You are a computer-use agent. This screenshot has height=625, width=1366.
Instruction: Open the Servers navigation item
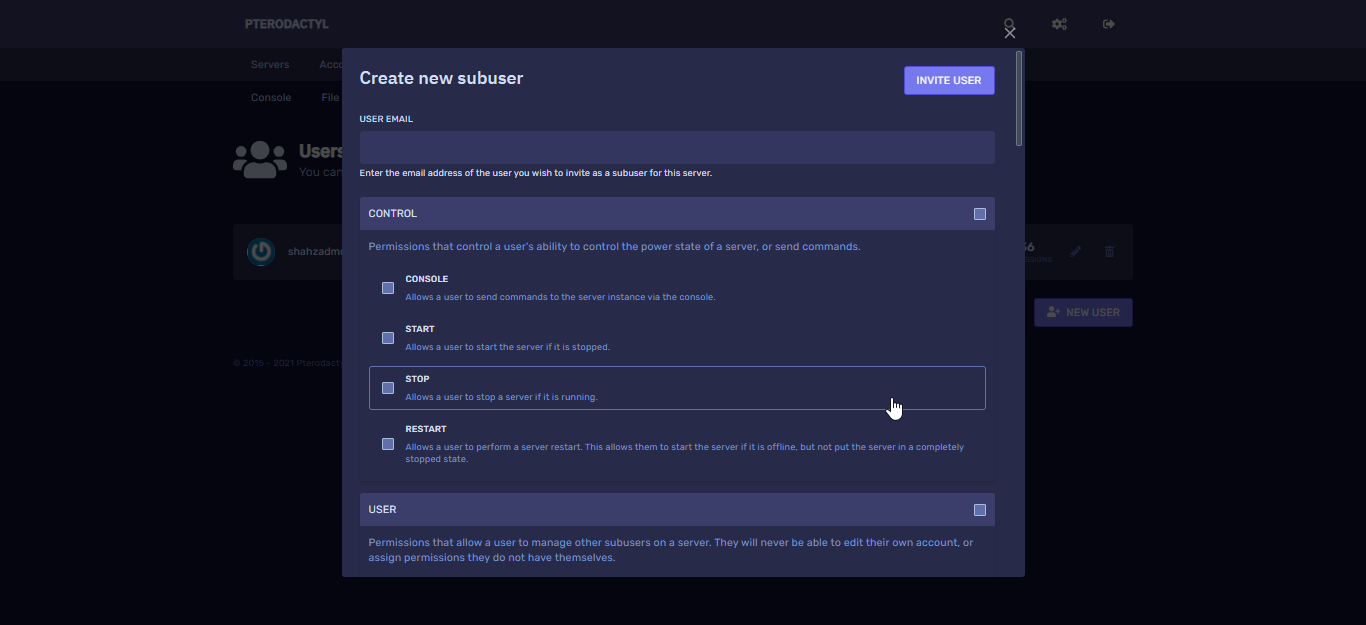click(270, 64)
